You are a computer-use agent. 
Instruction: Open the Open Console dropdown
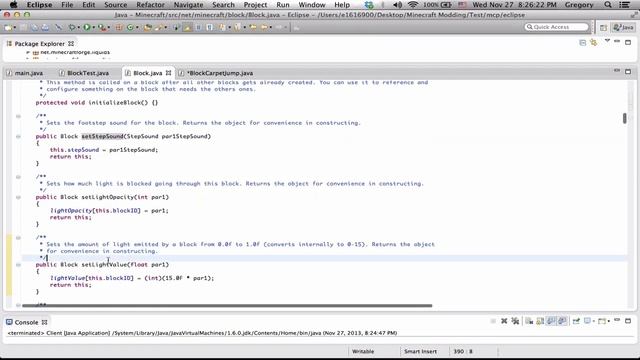pos(609,321)
